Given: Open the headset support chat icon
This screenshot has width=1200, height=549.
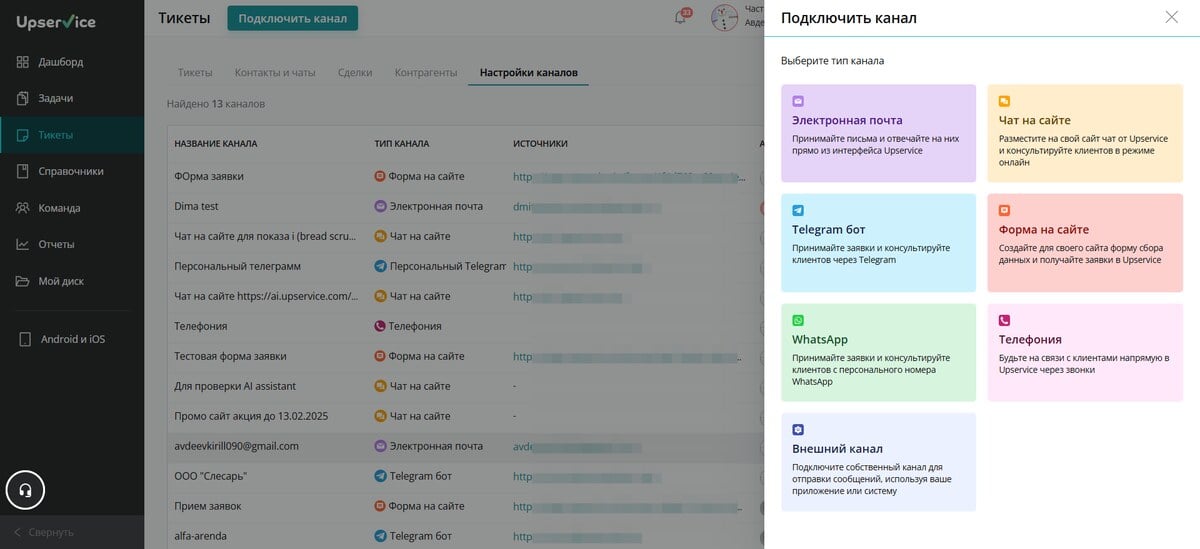Looking at the screenshot, I should pyautogui.click(x=26, y=490).
